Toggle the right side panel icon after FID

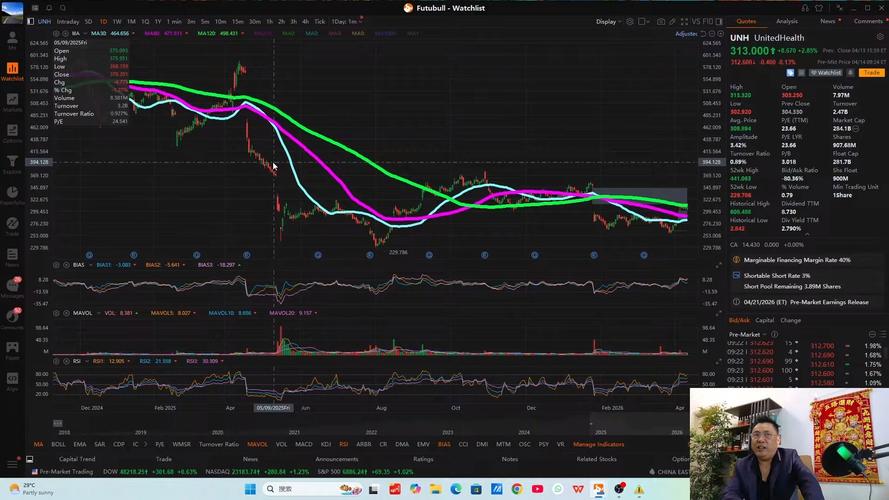pos(719,22)
